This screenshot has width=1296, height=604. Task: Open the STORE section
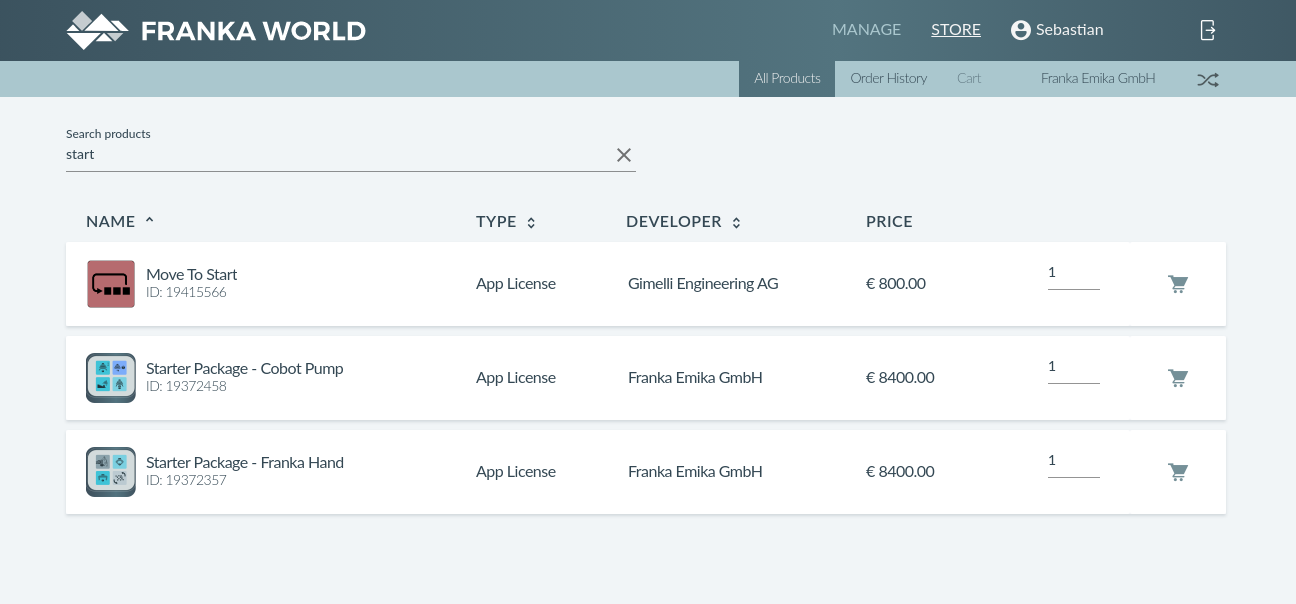click(x=956, y=30)
